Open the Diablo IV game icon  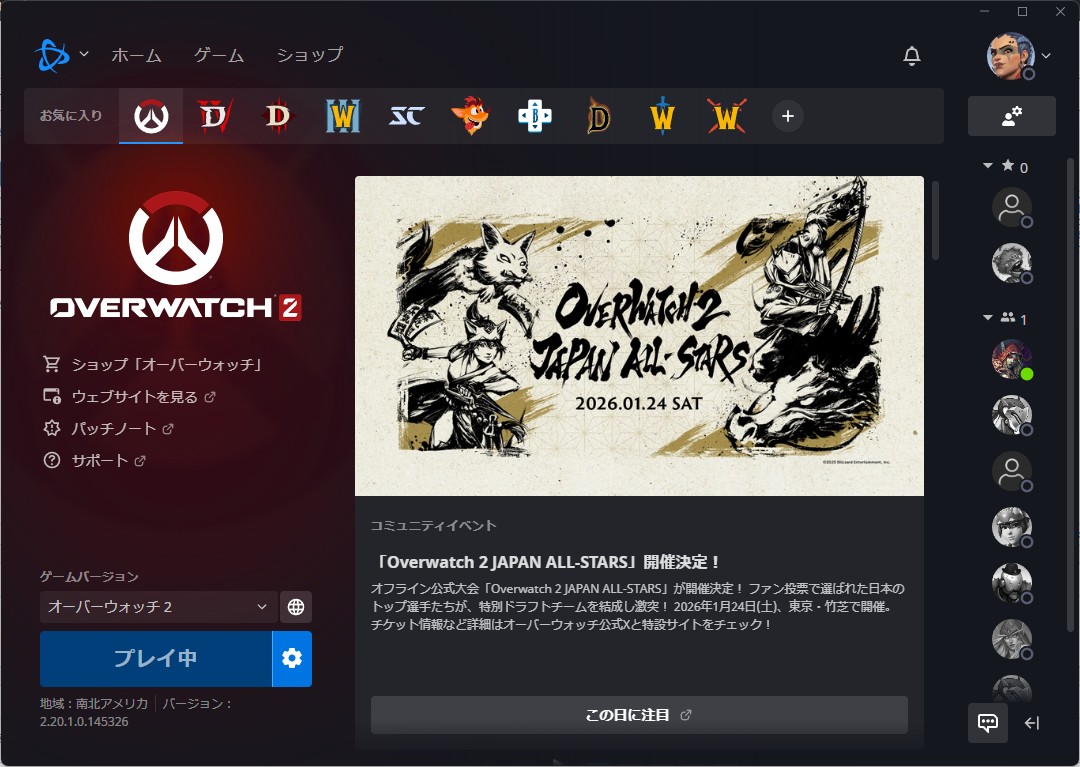tap(215, 117)
